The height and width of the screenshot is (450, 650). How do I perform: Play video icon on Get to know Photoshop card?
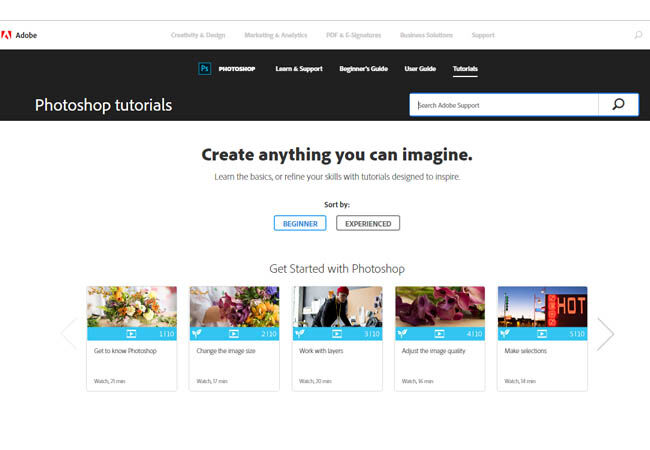coord(131,334)
